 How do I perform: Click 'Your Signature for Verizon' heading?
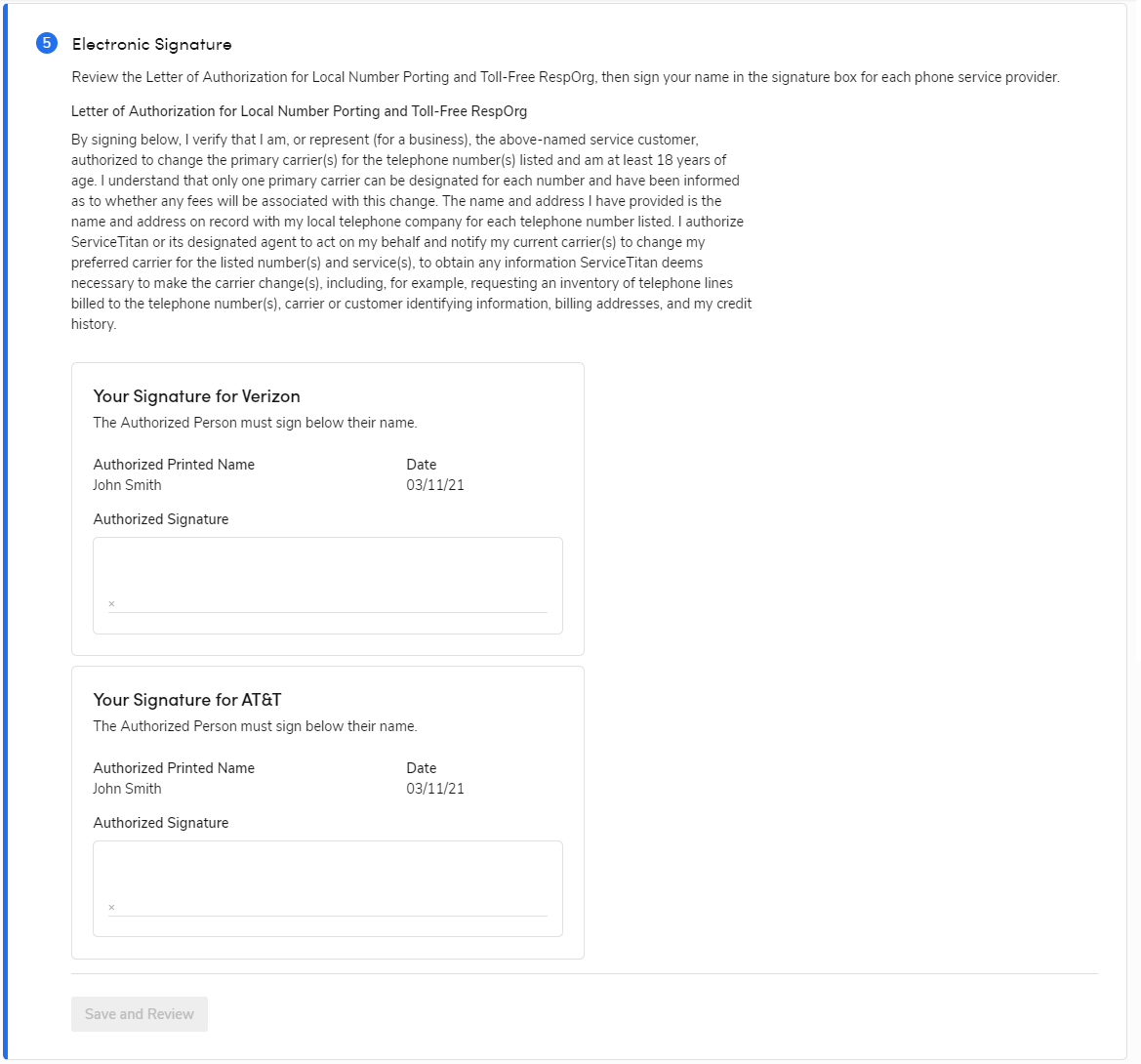(x=196, y=396)
